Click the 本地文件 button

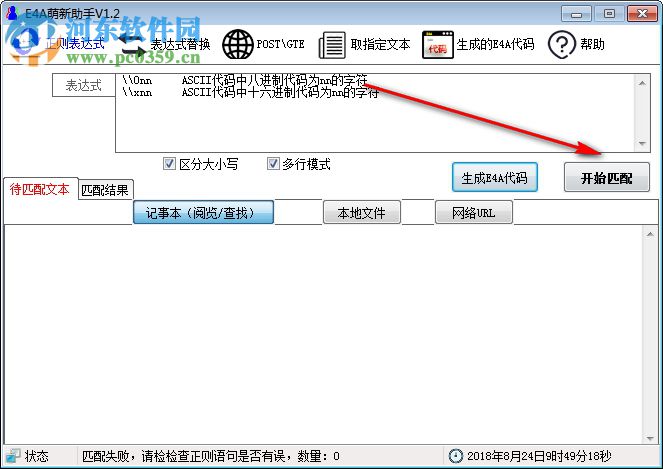[362, 212]
